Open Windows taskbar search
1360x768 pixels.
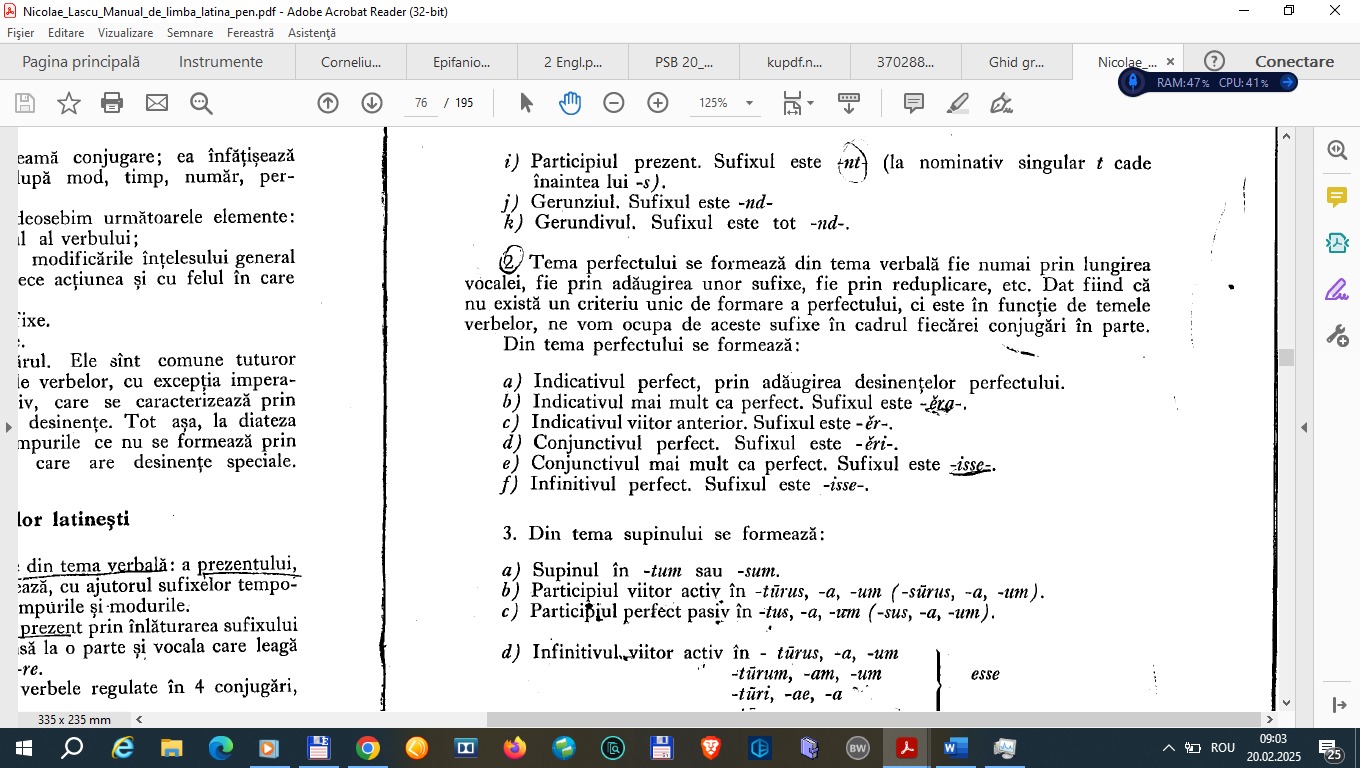(72, 748)
